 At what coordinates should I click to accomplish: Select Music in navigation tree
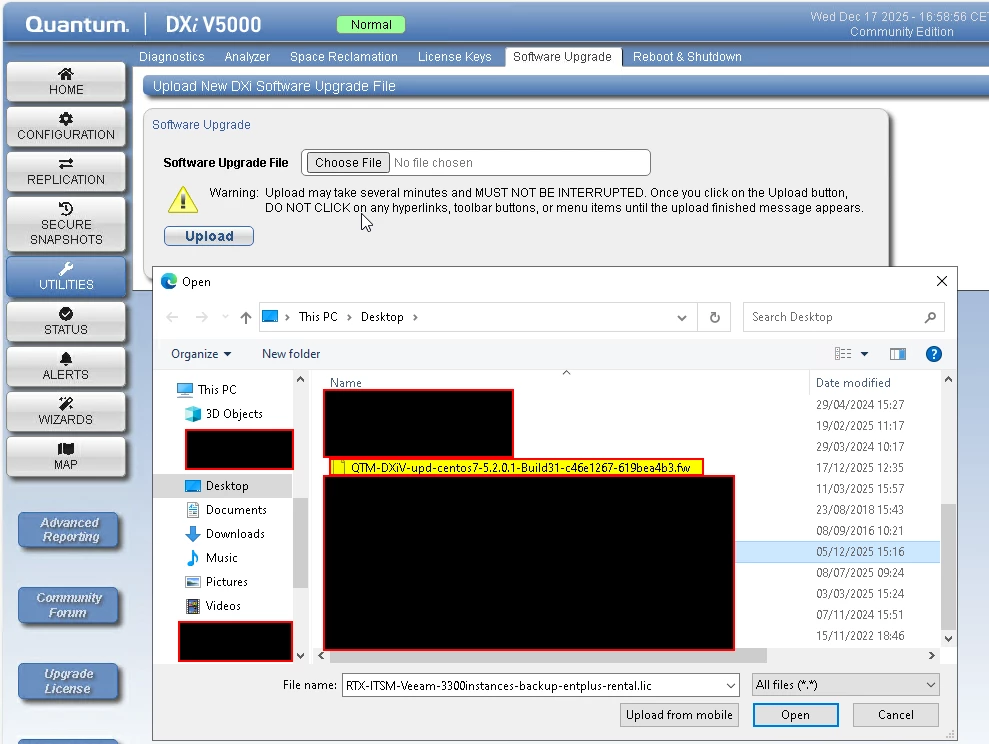coord(221,557)
